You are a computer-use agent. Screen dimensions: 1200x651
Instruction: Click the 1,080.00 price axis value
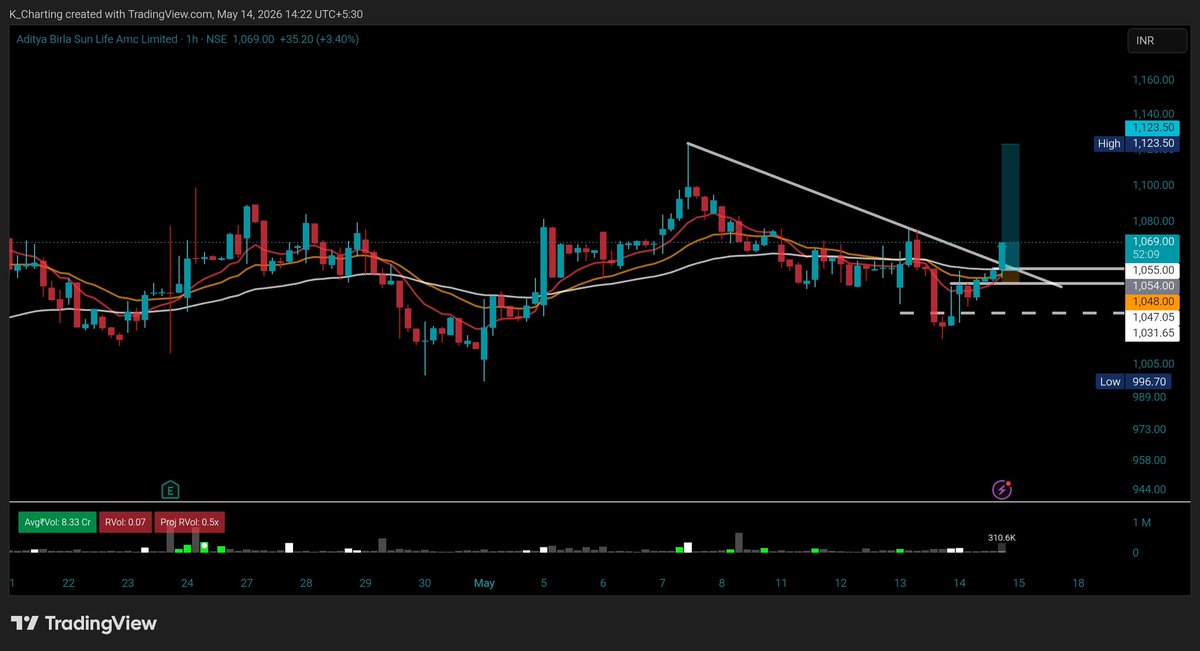(1153, 221)
